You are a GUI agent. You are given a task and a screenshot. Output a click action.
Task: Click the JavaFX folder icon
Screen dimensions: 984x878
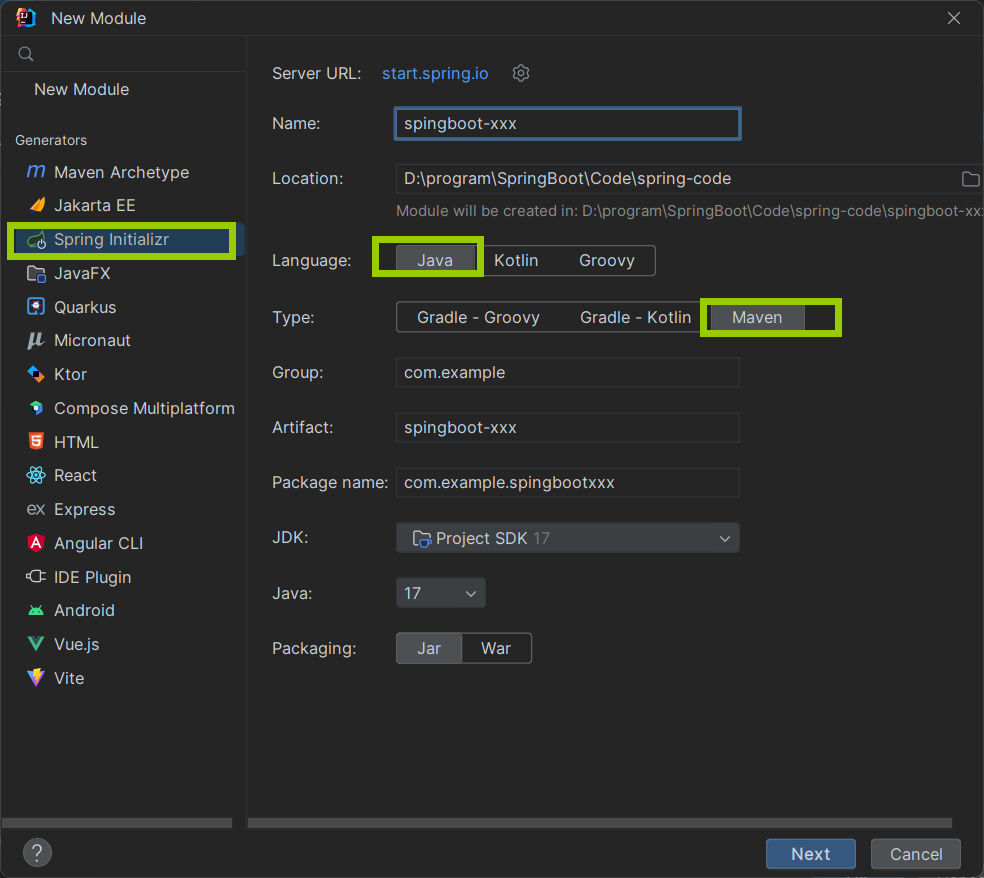[36, 274]
